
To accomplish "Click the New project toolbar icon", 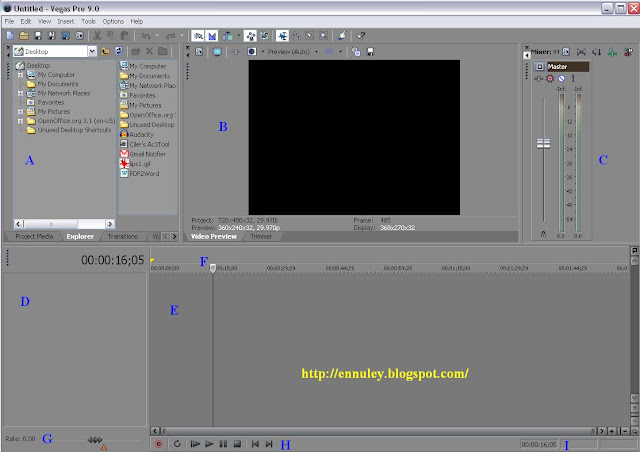I will [x=10, y=36].
